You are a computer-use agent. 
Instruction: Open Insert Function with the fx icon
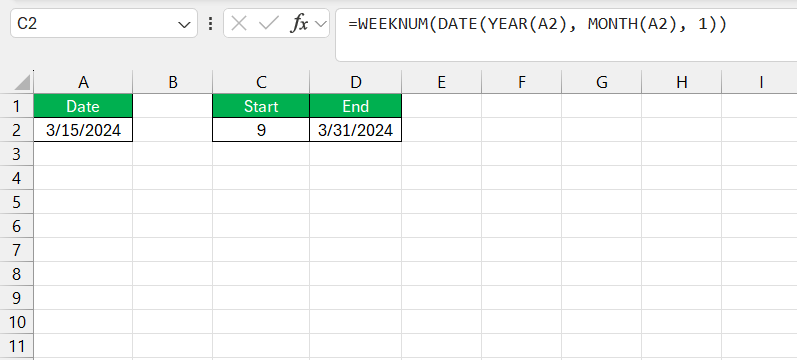[299, 23]
